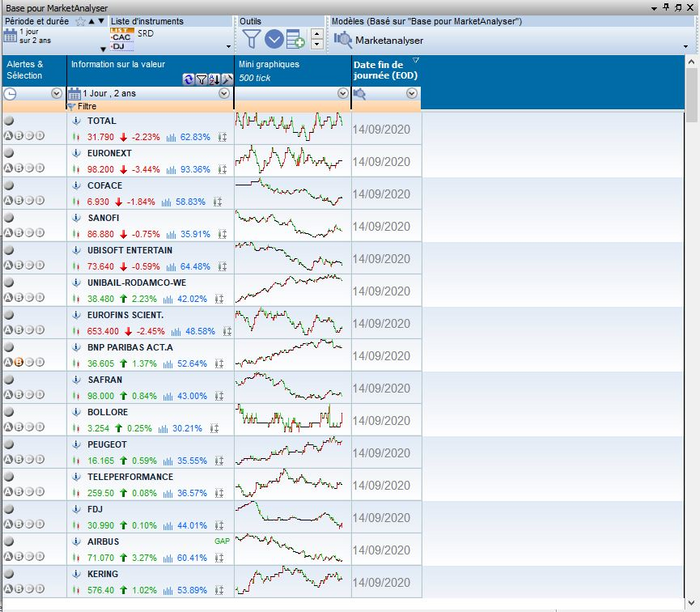Click the pin icon in the title bar
Viewport: 700px width, 612px height.
click(666, 7)
